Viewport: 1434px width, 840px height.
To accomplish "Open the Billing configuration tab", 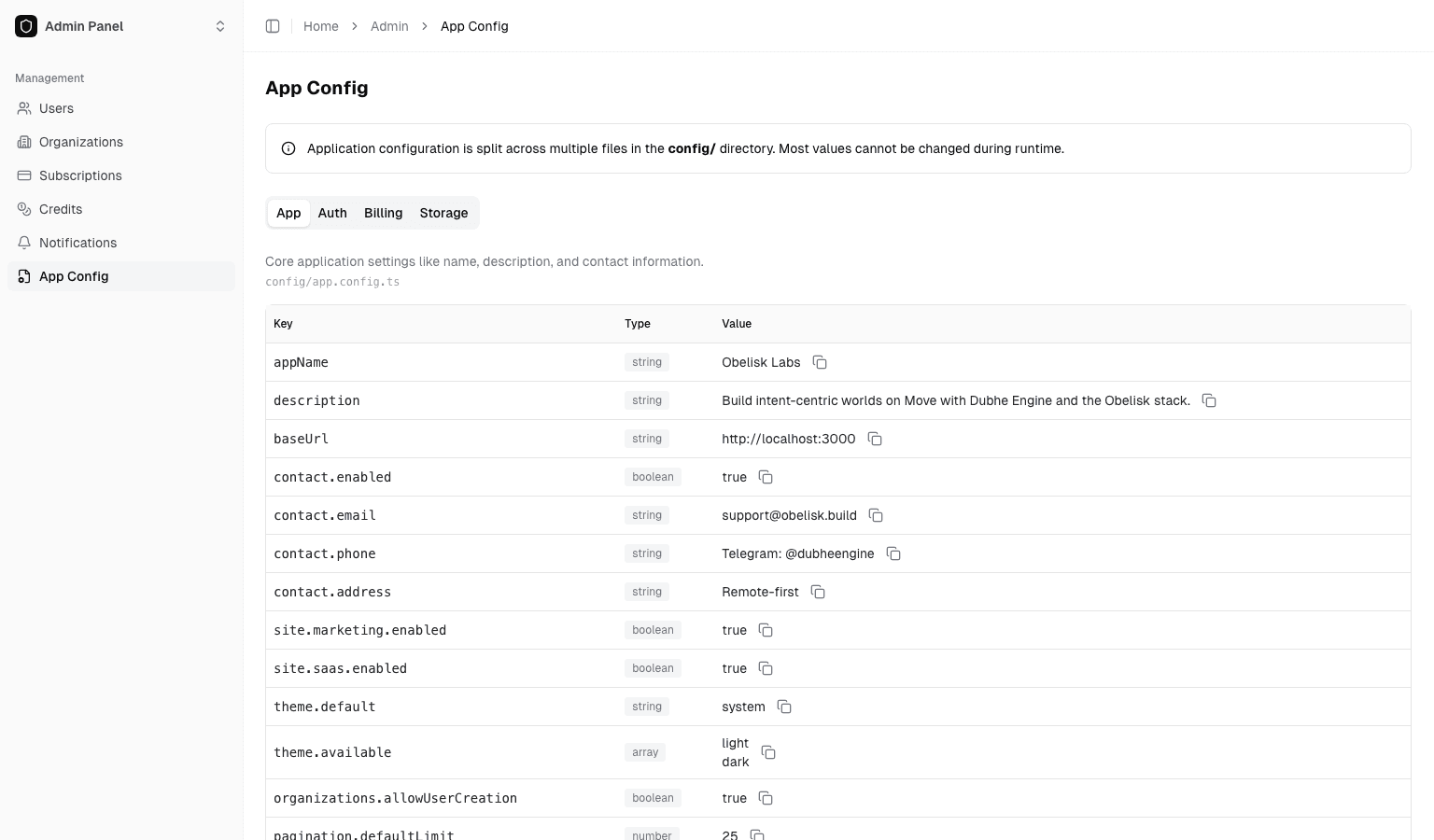I will [x=383, y=213].
